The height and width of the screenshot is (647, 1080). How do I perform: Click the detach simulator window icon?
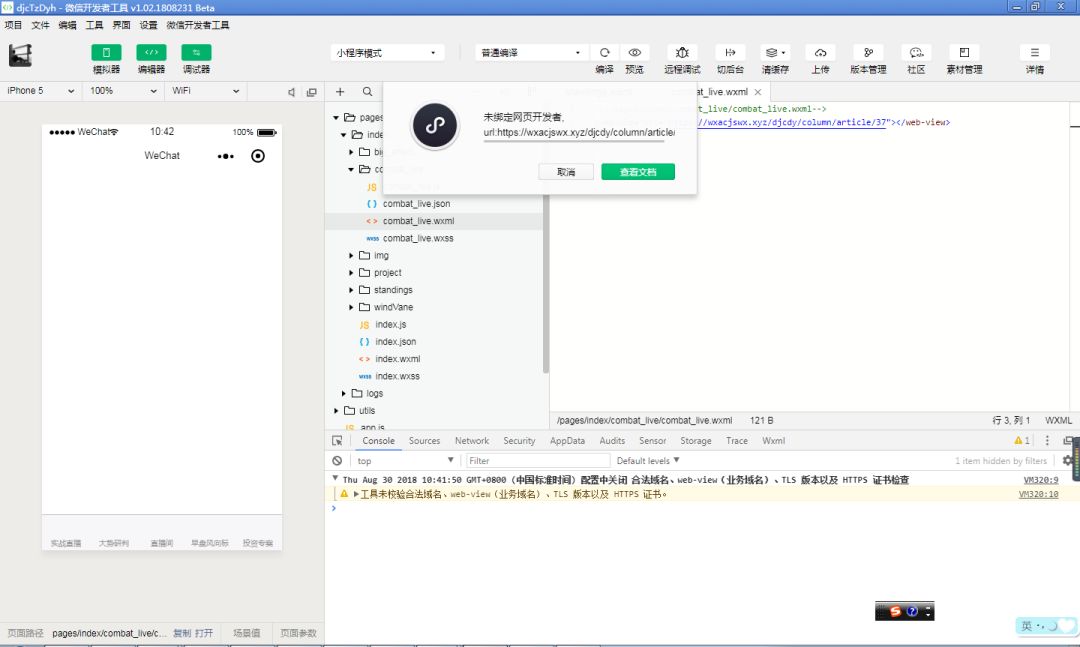click(x=311, y=92)
